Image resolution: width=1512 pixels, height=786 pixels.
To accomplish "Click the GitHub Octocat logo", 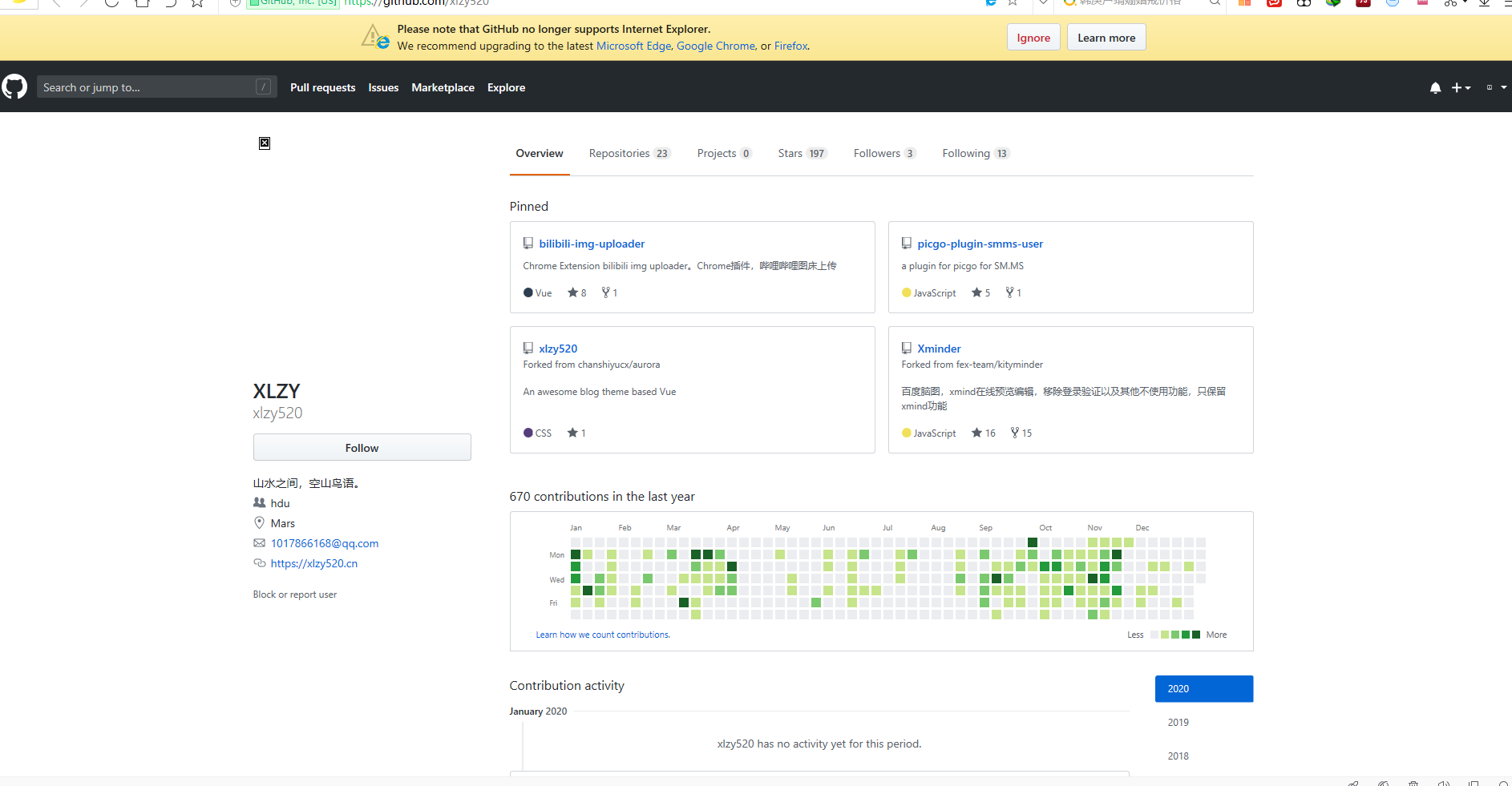I will pos(14,87).
